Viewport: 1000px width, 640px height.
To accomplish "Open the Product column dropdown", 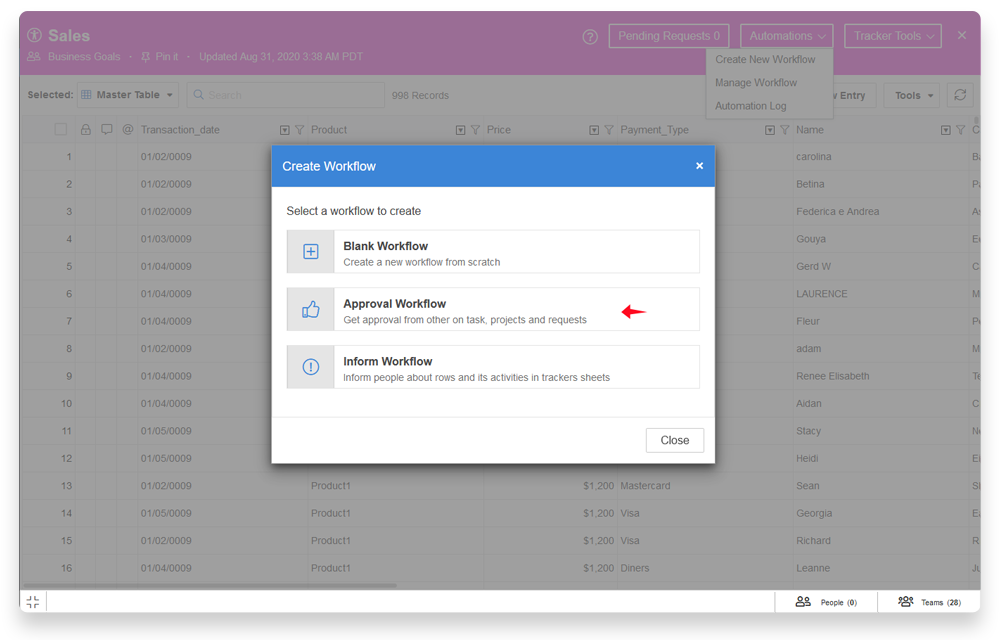I will click(460, 130).
